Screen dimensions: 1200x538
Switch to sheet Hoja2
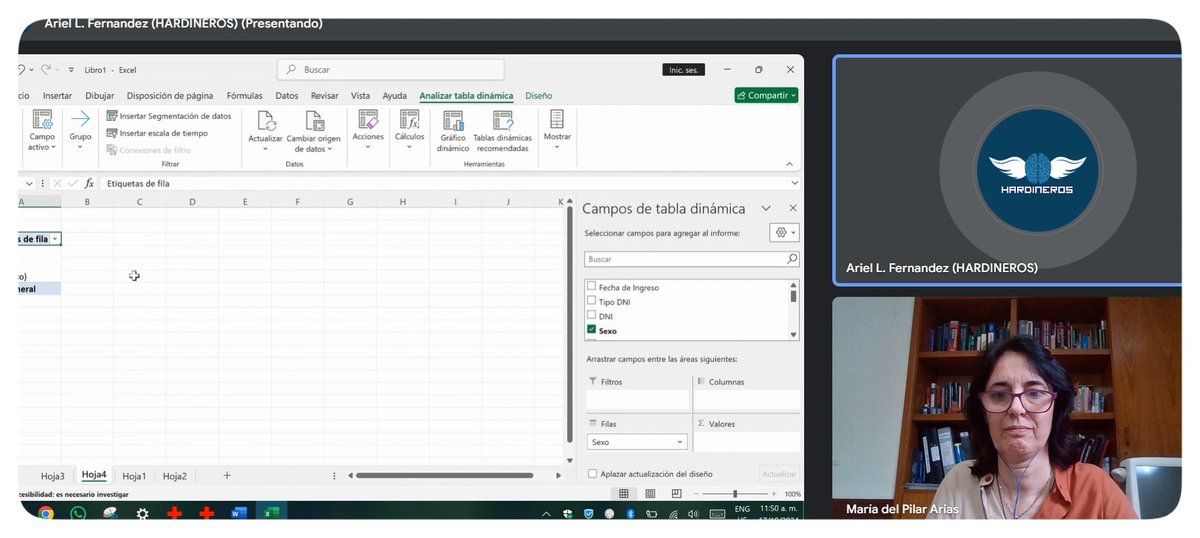(175, 476)
